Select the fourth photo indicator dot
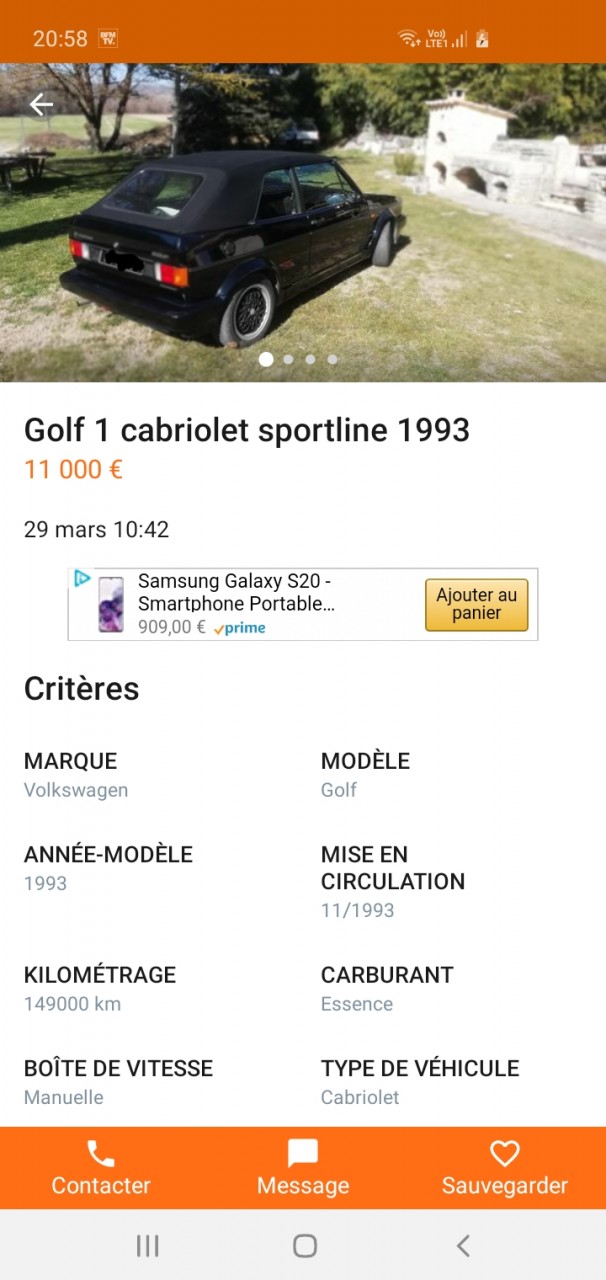This screenshot has width=606, height=1280. (x=332, y=359)
